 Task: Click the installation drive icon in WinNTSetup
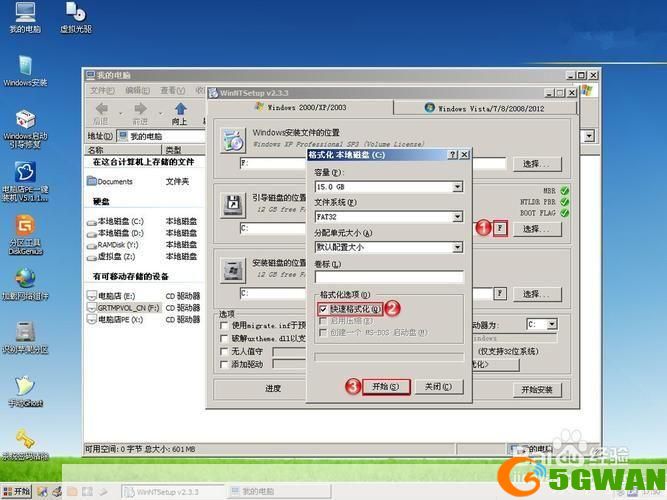[233, 271]
